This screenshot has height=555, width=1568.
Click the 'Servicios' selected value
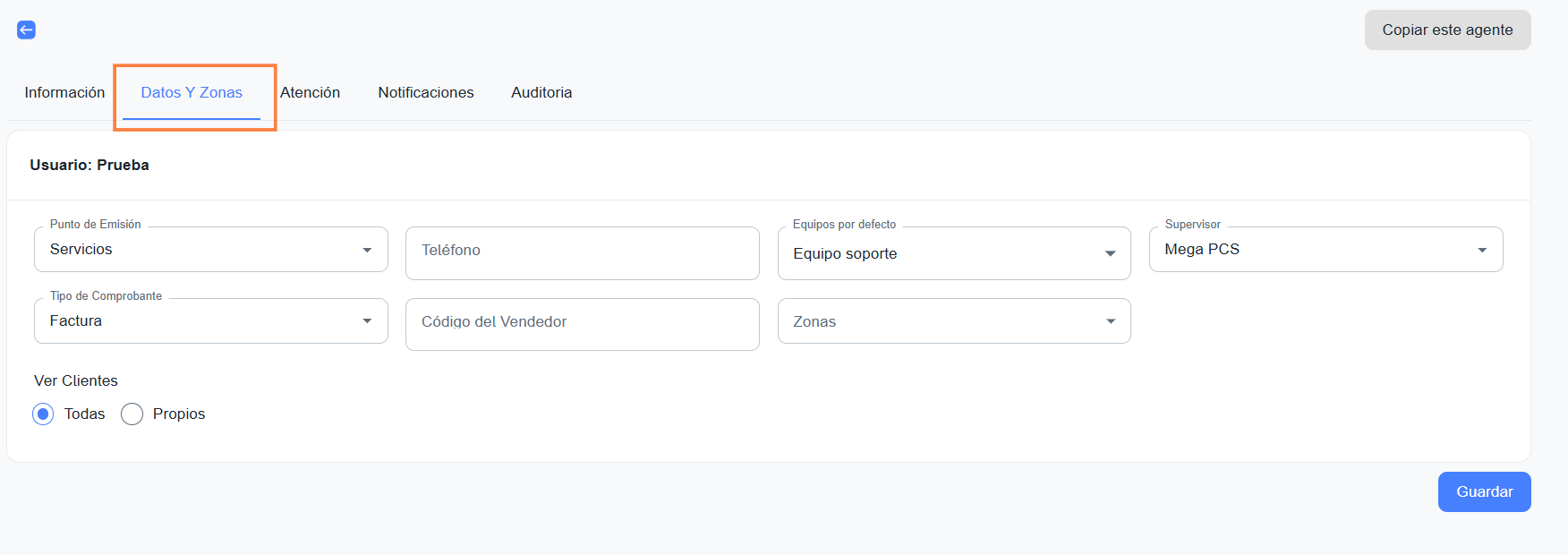click(x=81, y=250)
